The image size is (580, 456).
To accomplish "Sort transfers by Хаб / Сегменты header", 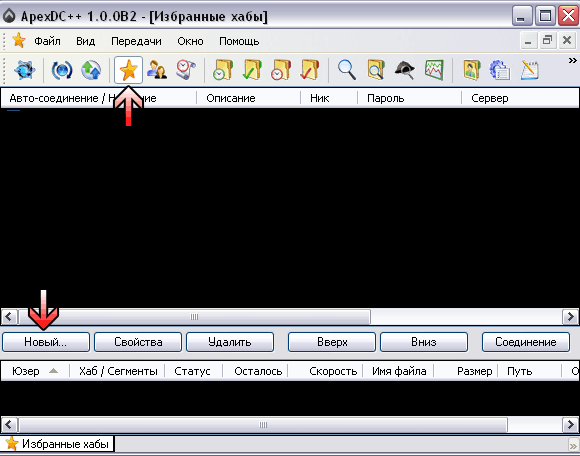I will [117, 371].
